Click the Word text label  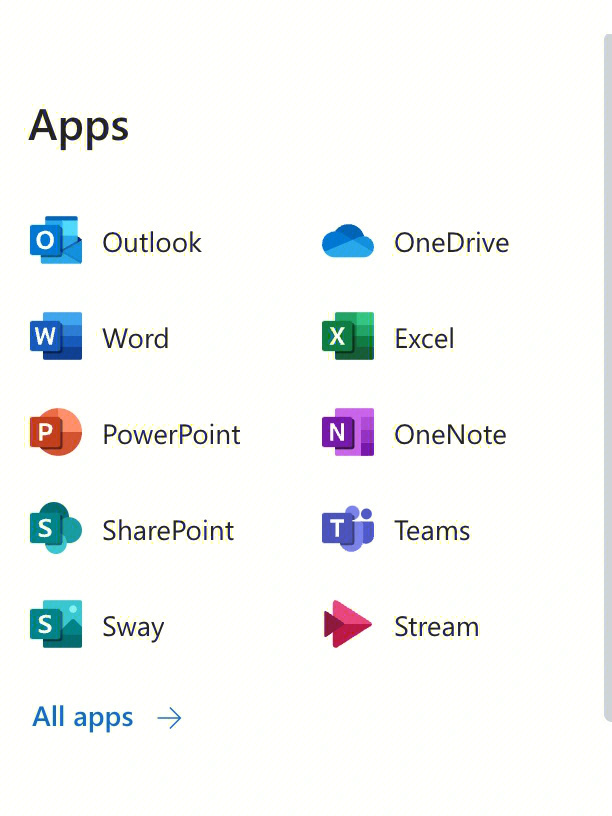[x=136, y=339]
